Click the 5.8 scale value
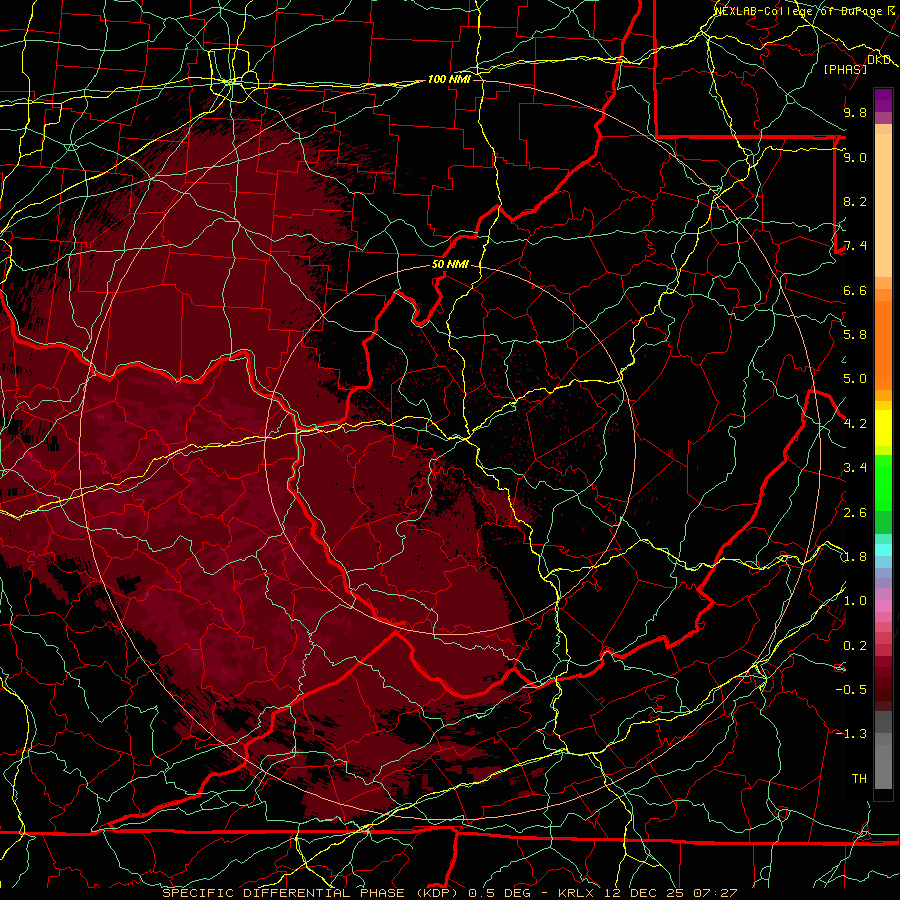This screenshot has width=900, height=900. click(x=855, y=335)
